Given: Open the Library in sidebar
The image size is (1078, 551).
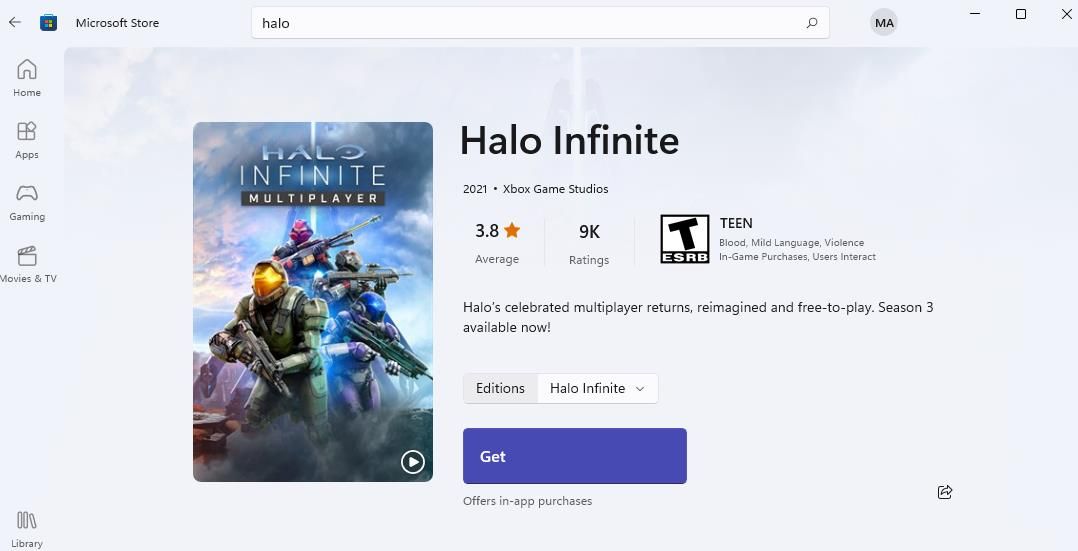Looking at the screenshot, I should 27,530.
